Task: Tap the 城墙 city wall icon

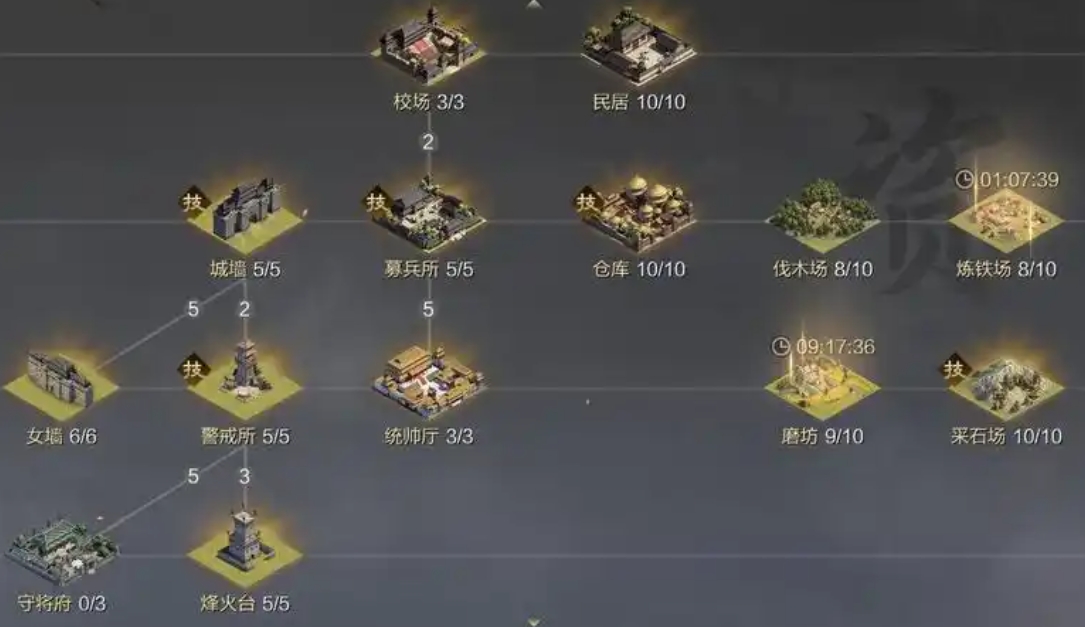Action: pos(245,216)
